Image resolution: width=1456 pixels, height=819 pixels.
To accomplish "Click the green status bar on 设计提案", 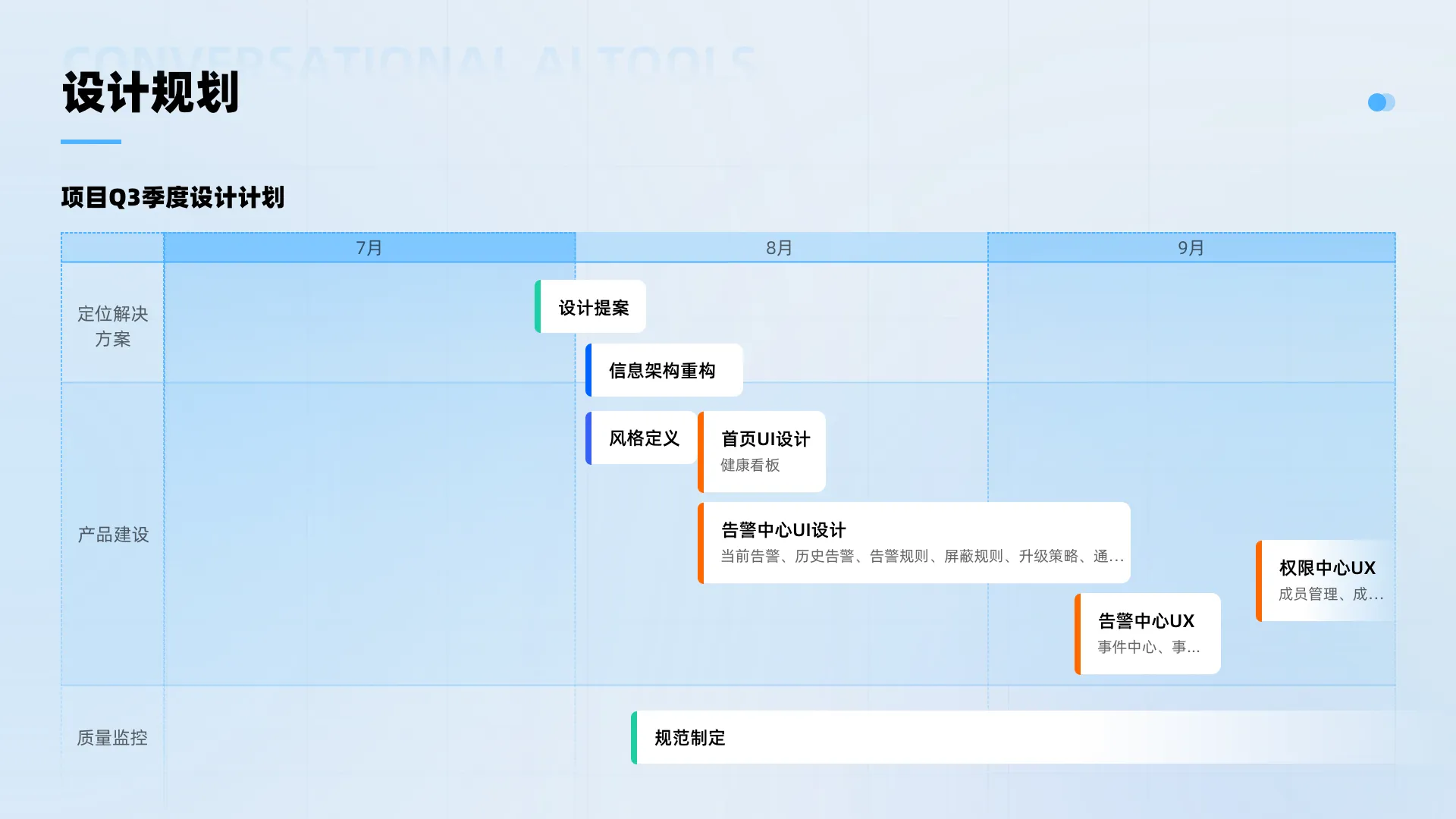I will 539,306.
